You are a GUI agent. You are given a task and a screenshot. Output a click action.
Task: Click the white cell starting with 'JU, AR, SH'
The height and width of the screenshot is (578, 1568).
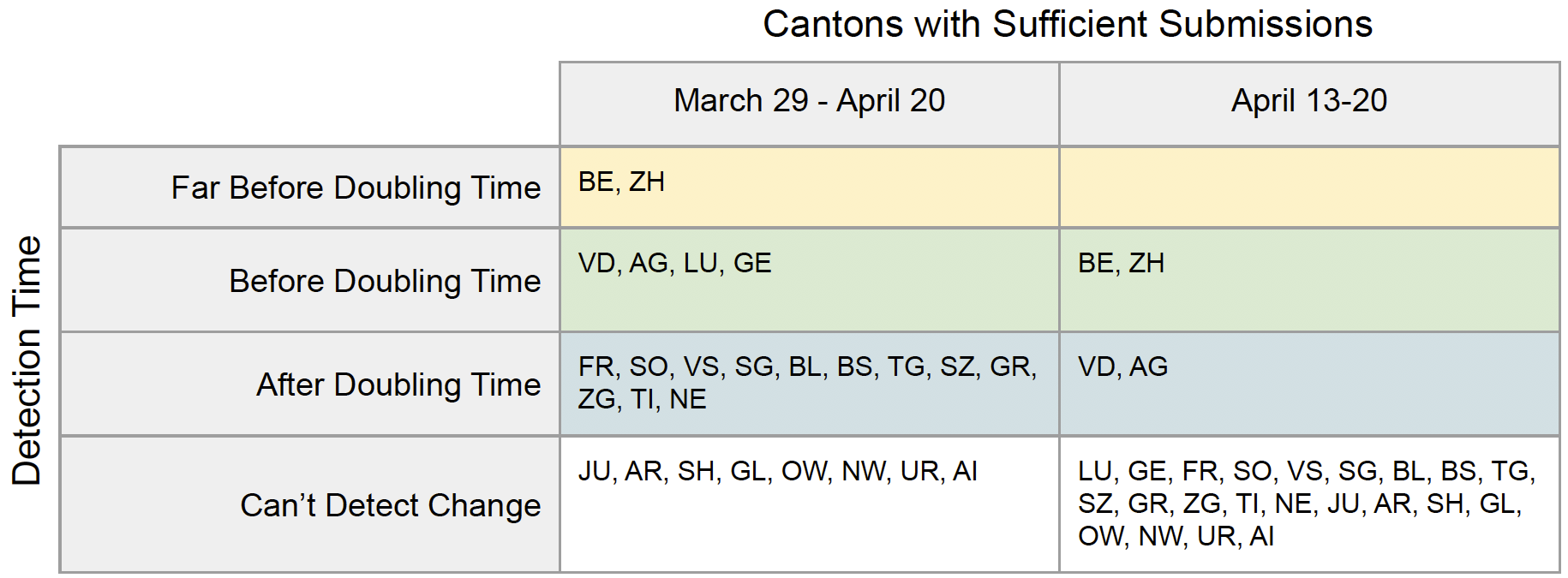pyautogui.click(x=809, y=504)
